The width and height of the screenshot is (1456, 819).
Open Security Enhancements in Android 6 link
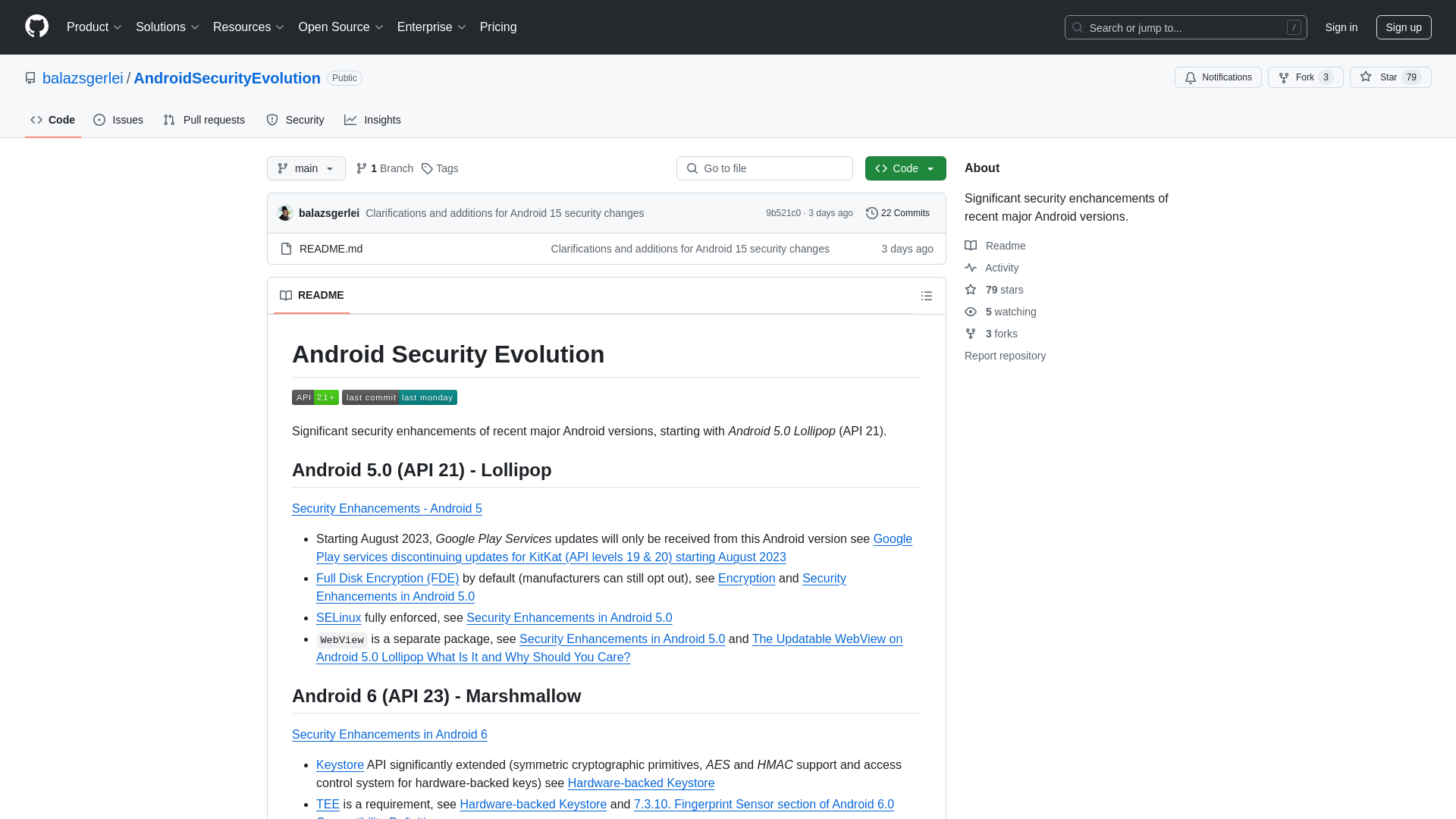tap(389, 735)
